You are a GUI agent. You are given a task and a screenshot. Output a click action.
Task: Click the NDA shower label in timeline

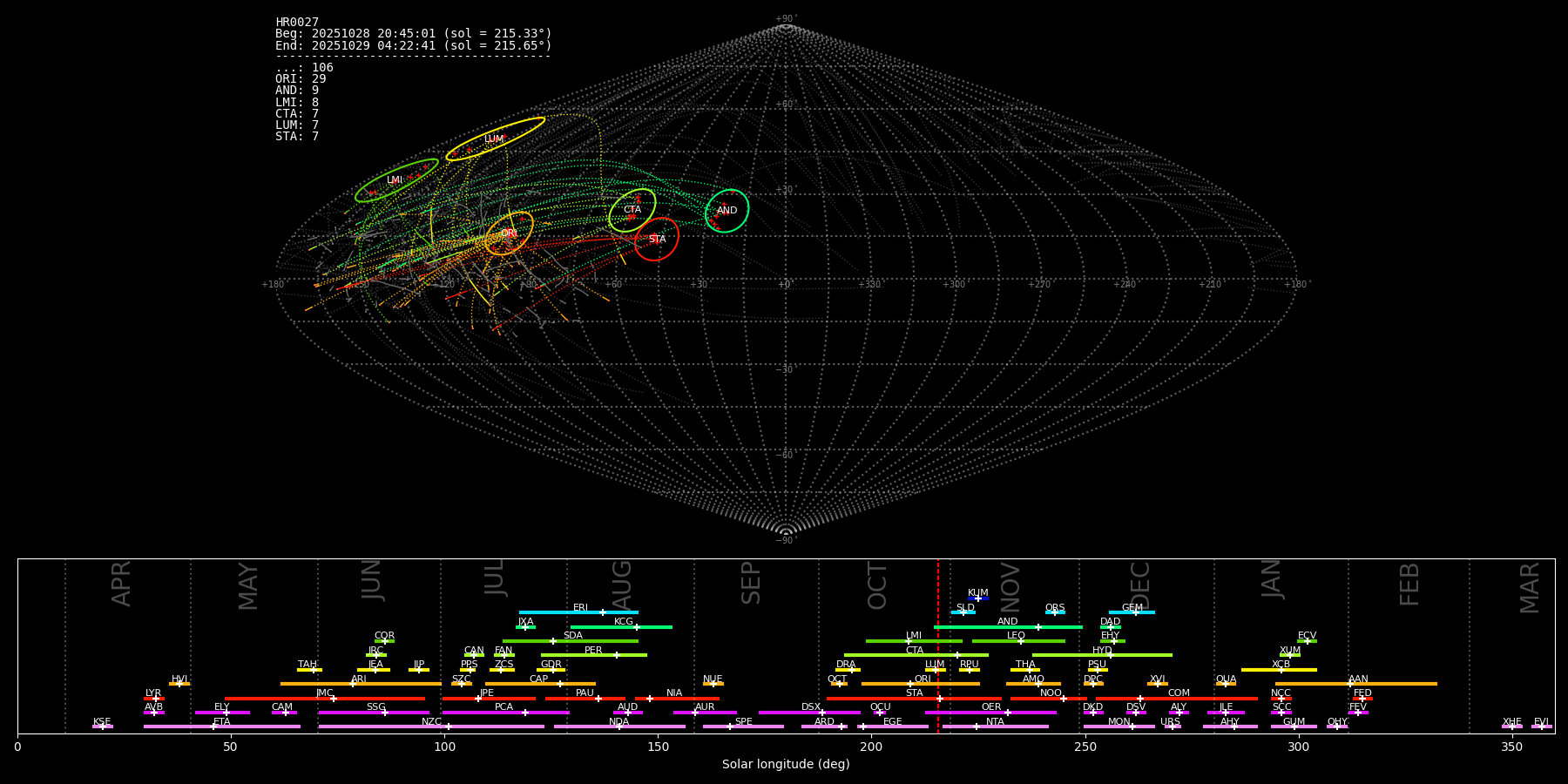(x=618, y=722)
